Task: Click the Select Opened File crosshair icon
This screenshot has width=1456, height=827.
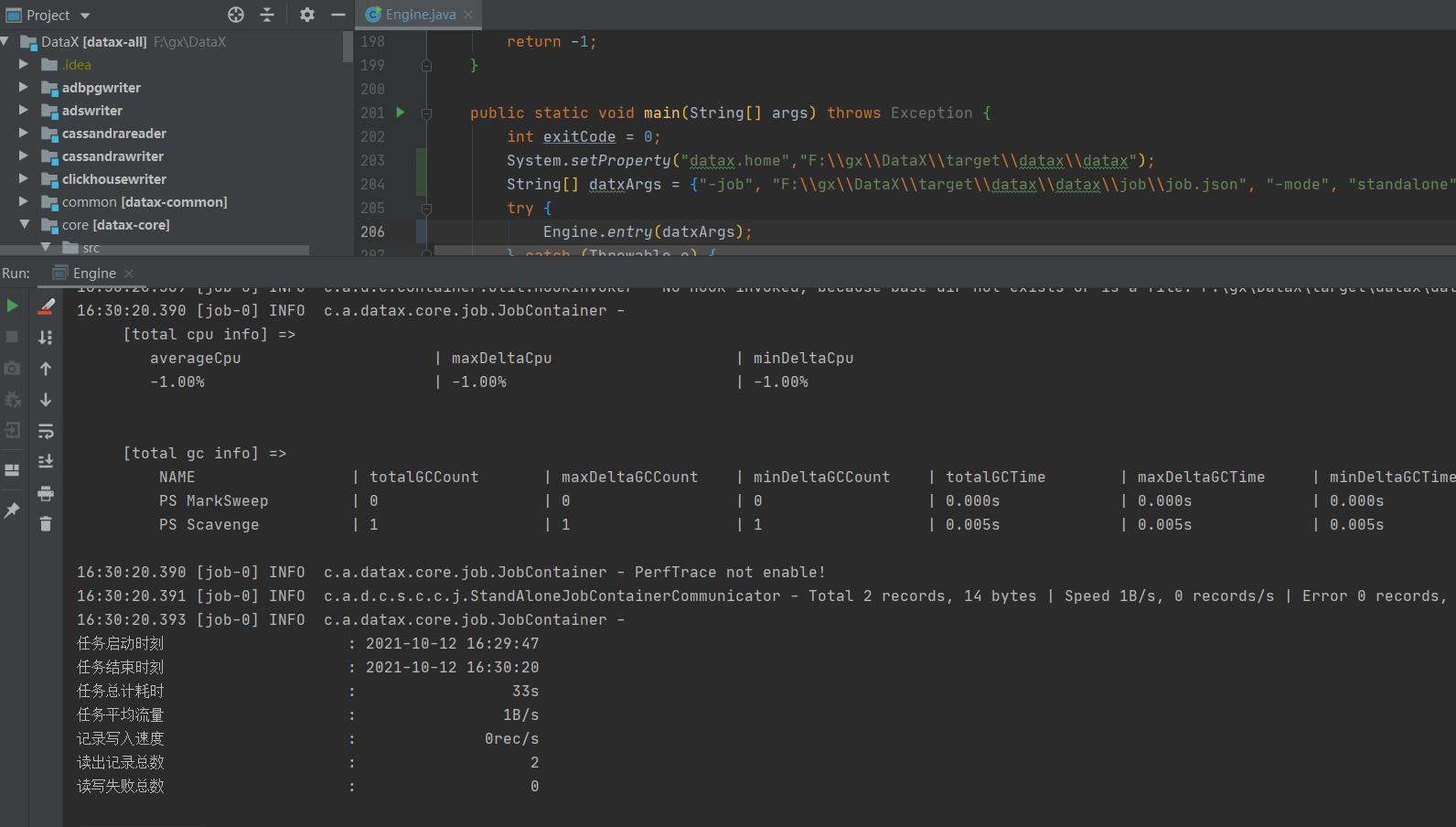Action: click(236, 15)
